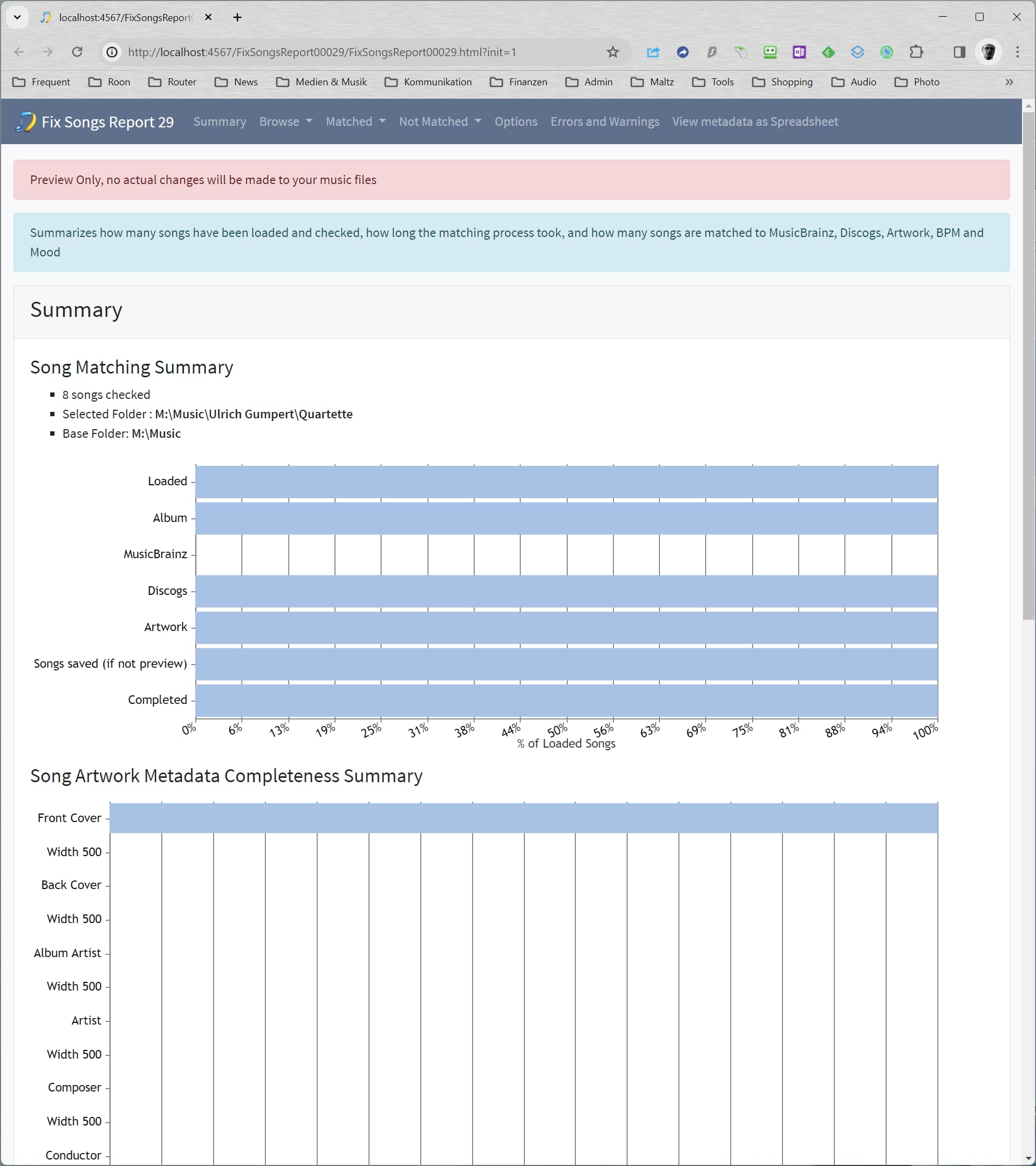The width and height of the screenshot is (1036, 1166).
Task: View site information icon in address bar
Action: 112,52
